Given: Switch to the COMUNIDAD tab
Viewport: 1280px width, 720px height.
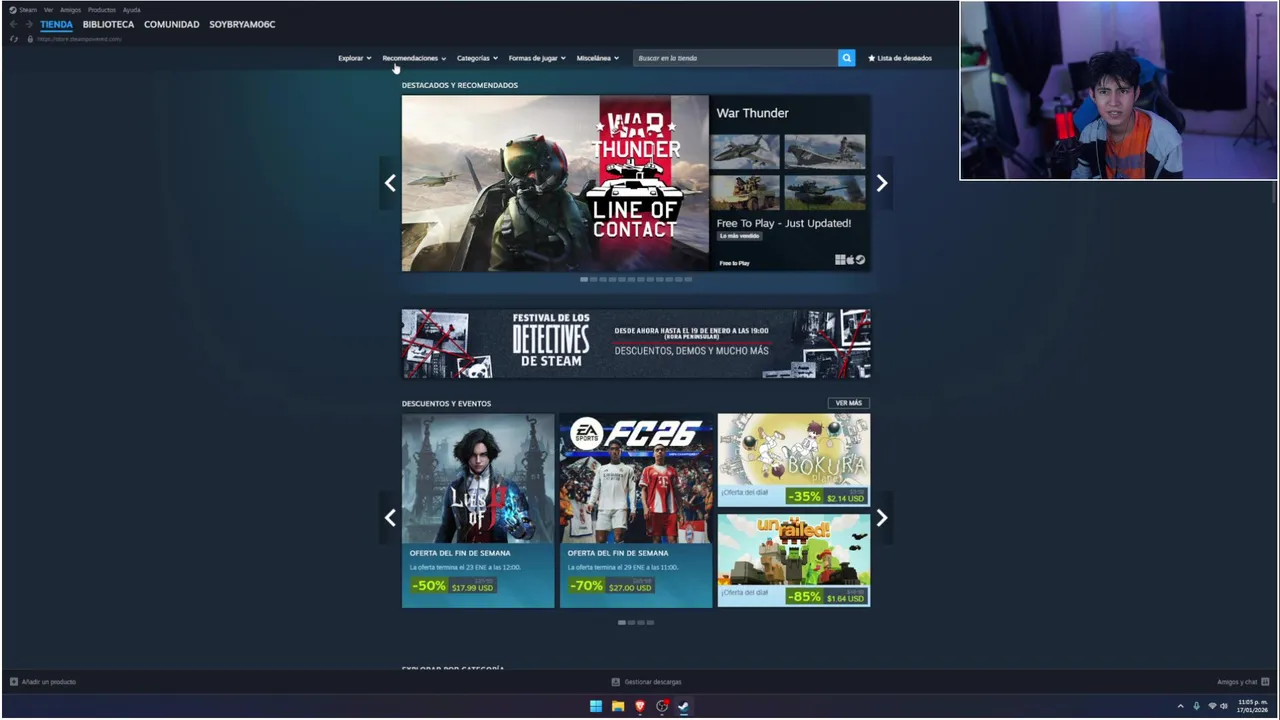Looking at the screenshot, I should tap(171, 24).
